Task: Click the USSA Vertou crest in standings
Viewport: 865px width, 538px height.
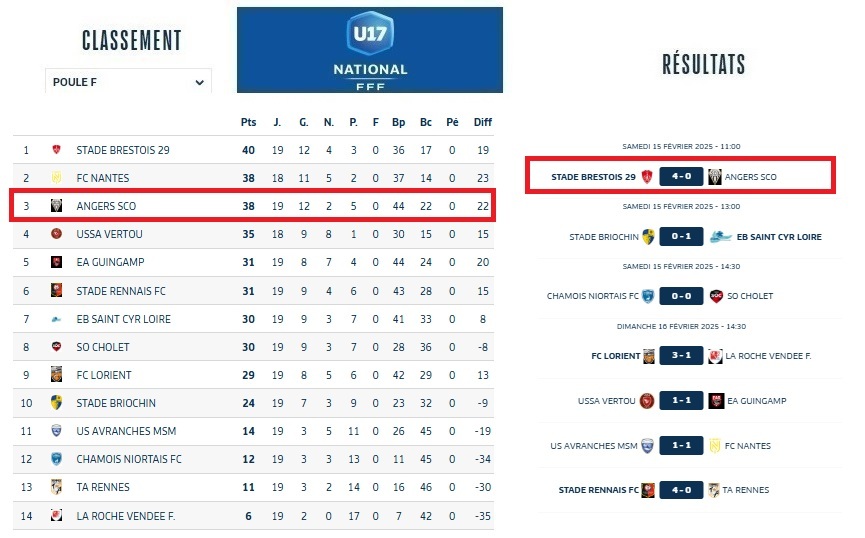Action: [x=57, y=234]
